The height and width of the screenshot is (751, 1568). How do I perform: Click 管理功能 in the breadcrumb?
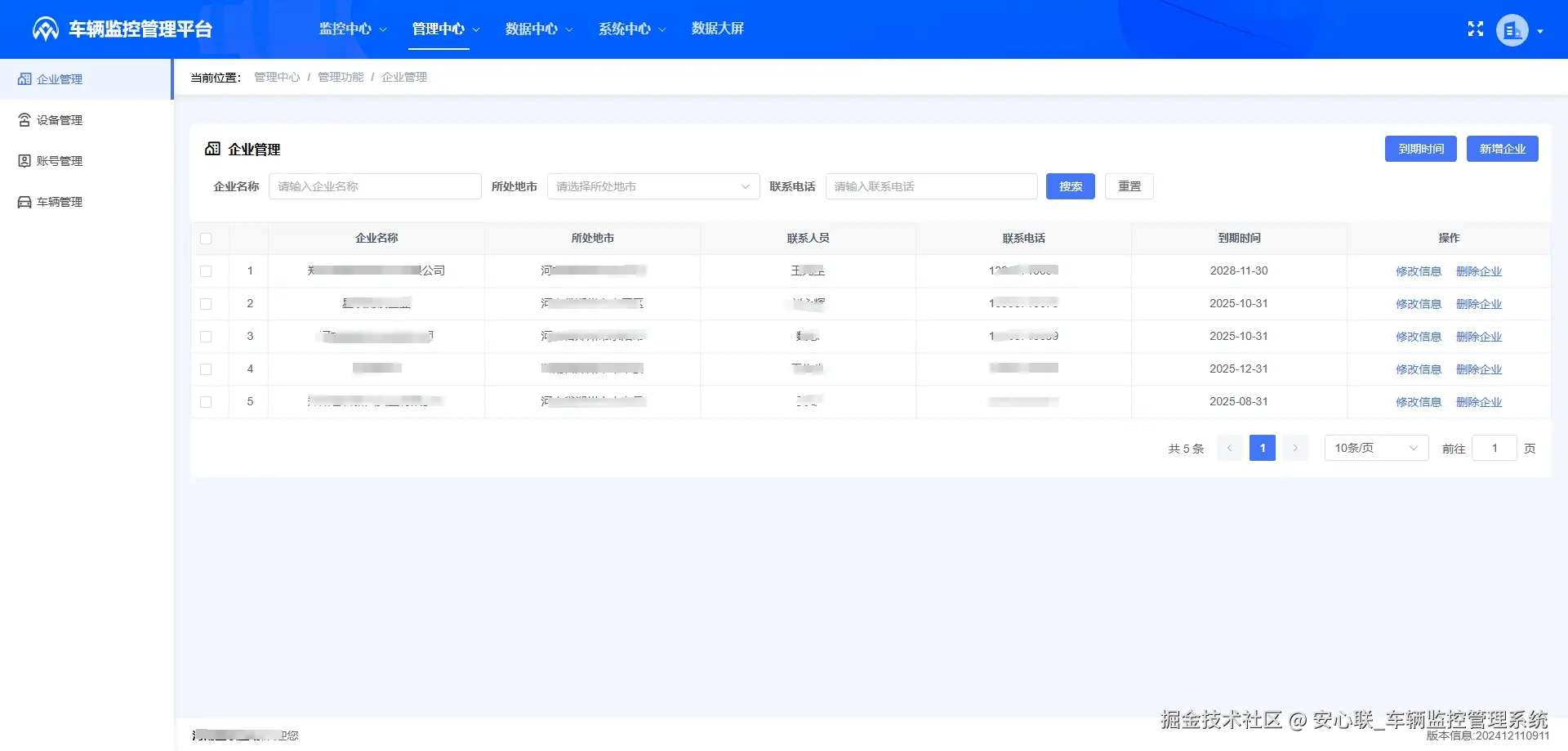(x=341, y=77)
